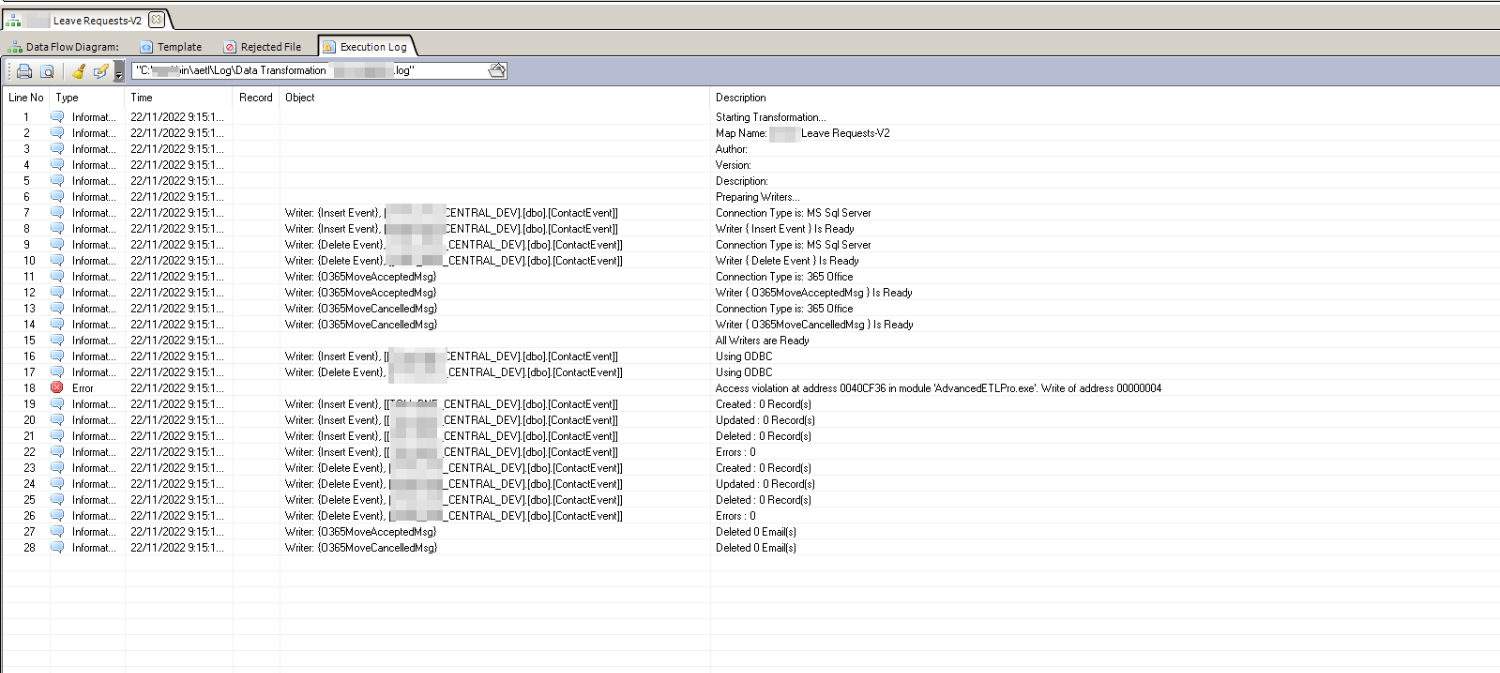Select 'Using ODBC' on line 16

(743, 356)
